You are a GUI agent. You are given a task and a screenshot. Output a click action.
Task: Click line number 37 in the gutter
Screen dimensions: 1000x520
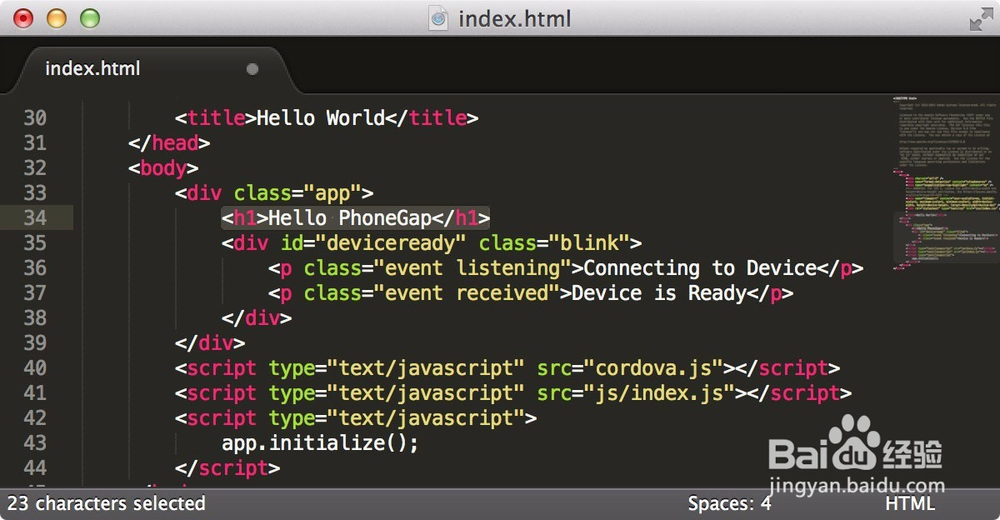coord(35,293)
